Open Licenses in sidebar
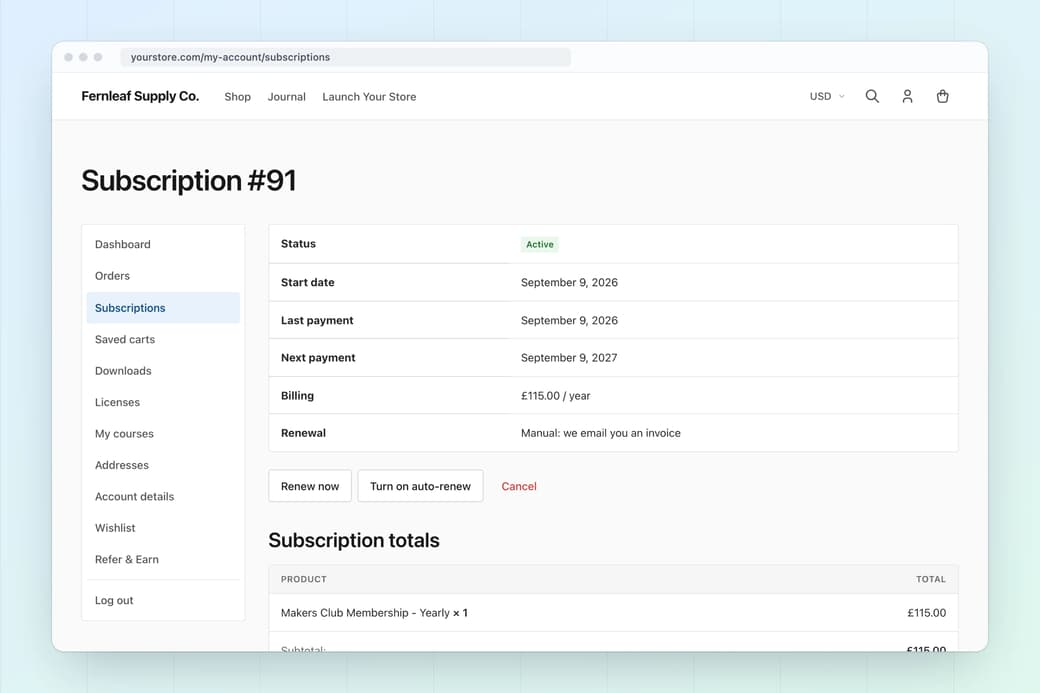1040x693 pixels. (163, 402)
